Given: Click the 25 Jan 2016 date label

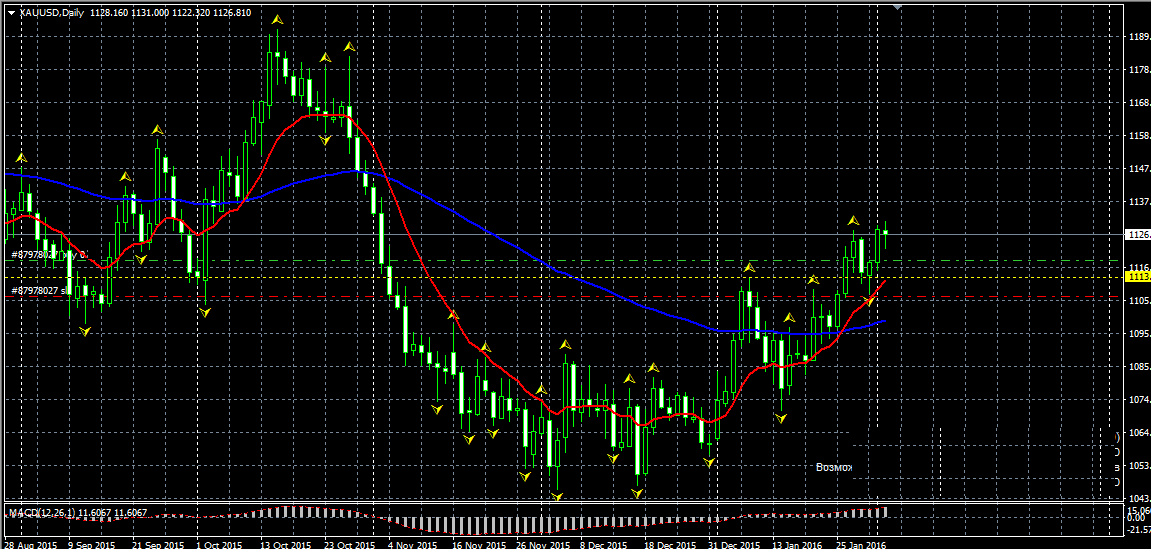Looking at the screenshot, I should [x=862, y=545].
